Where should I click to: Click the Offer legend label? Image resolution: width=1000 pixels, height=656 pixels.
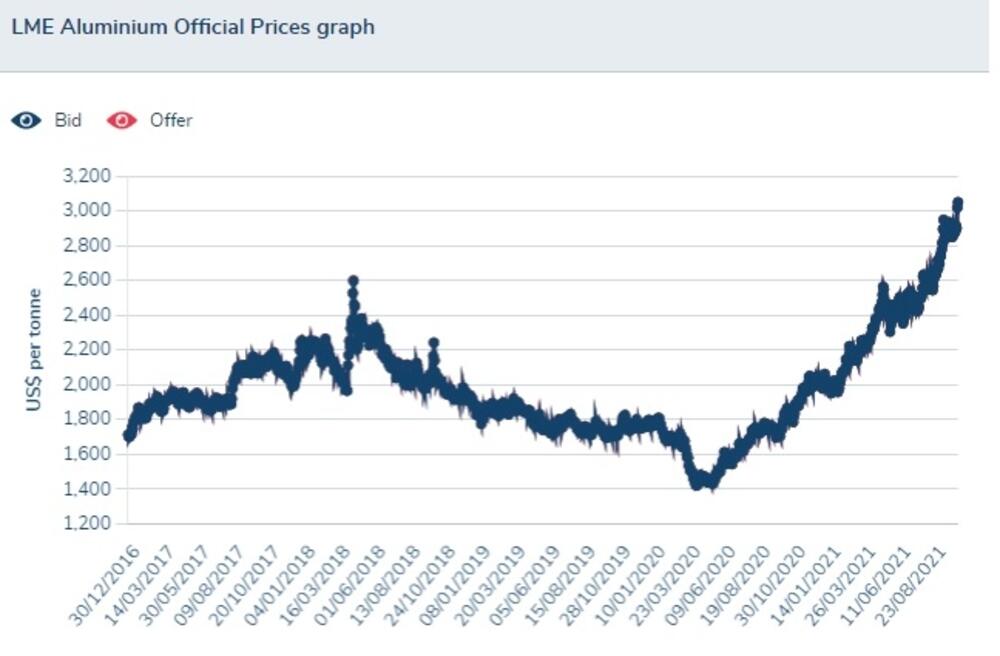170,120
